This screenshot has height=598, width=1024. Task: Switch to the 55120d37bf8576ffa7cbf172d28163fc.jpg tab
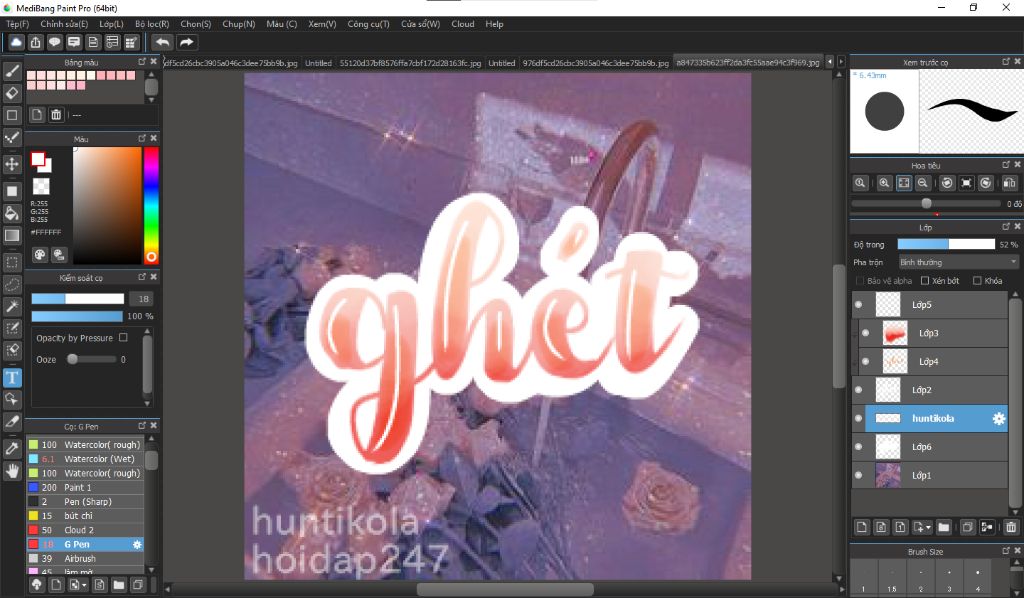410,63
